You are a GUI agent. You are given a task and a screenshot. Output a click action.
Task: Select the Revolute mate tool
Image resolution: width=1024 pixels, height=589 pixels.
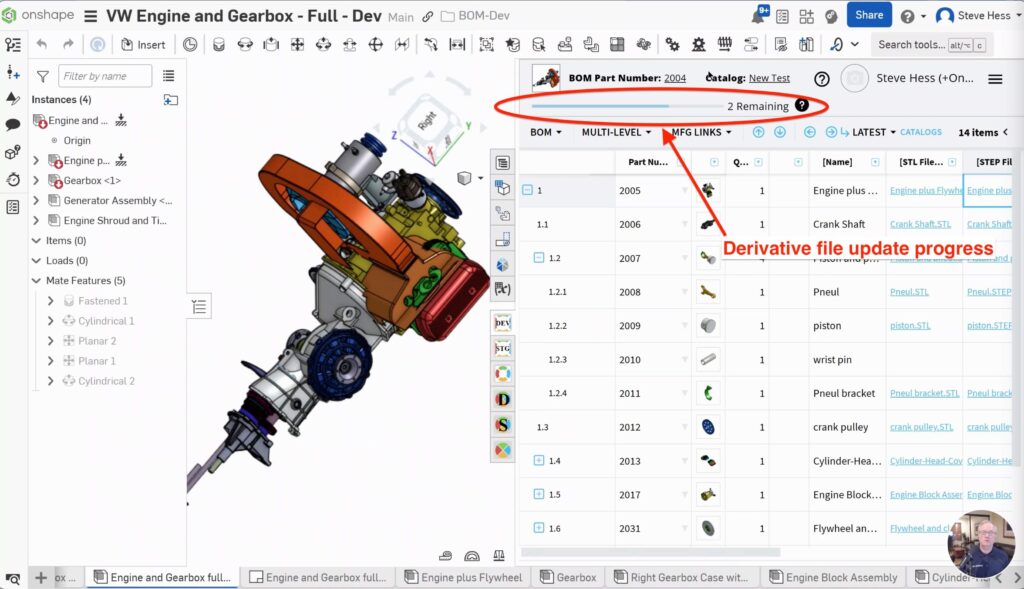pyautogui.click(x=245, y=44)
